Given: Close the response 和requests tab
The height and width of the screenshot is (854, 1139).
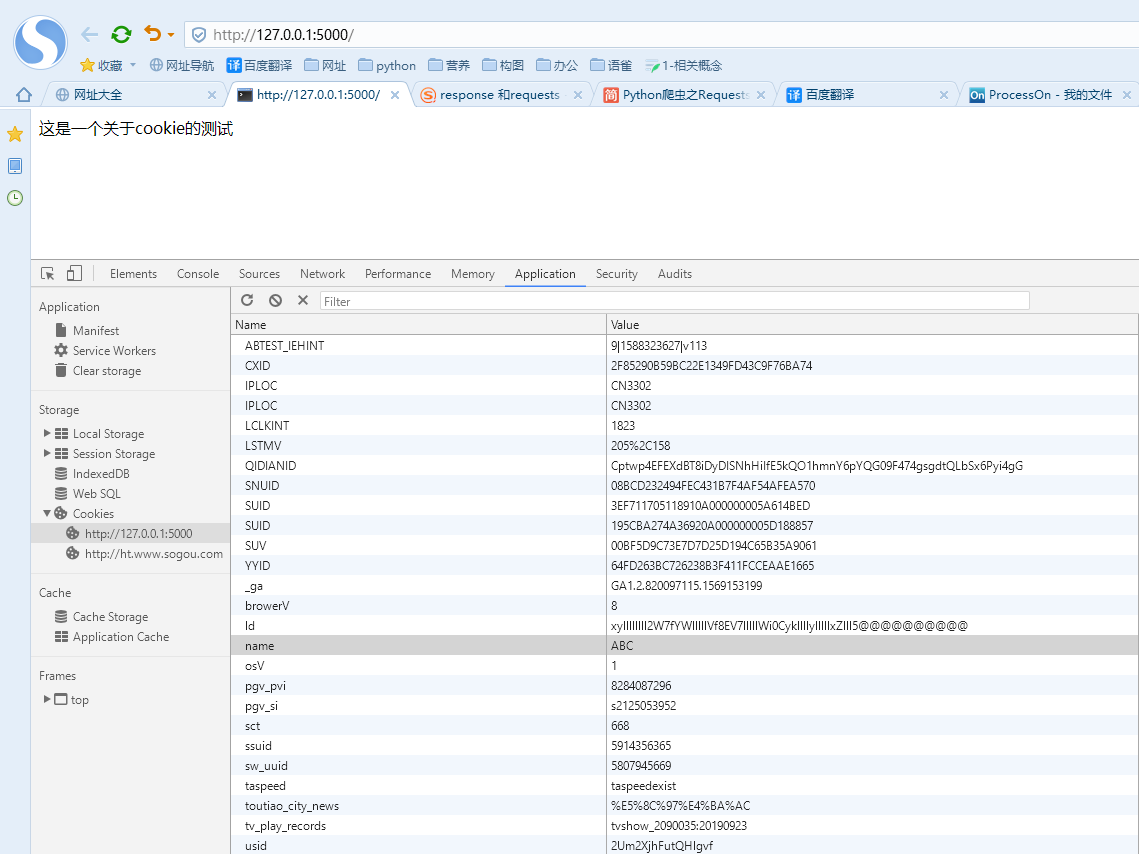Looking at the screenshot, I should (577, 95).
